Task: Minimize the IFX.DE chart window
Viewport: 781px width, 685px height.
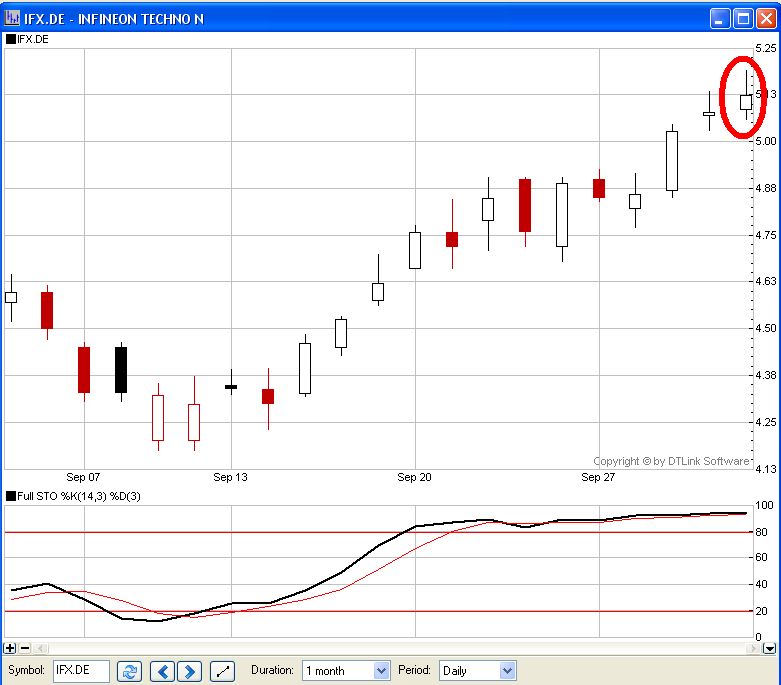Action: (720, 19)
